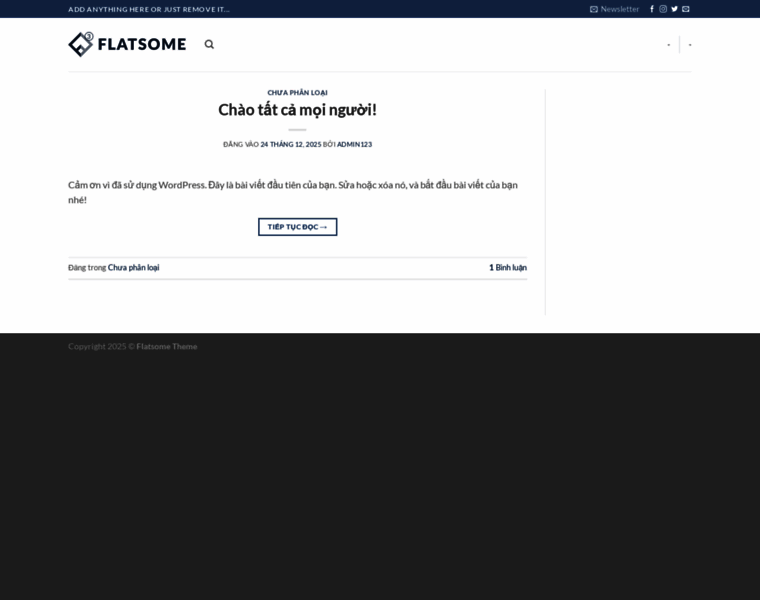Click the post date '24 THÁNG 12, 2025'

tap(291, 144)
